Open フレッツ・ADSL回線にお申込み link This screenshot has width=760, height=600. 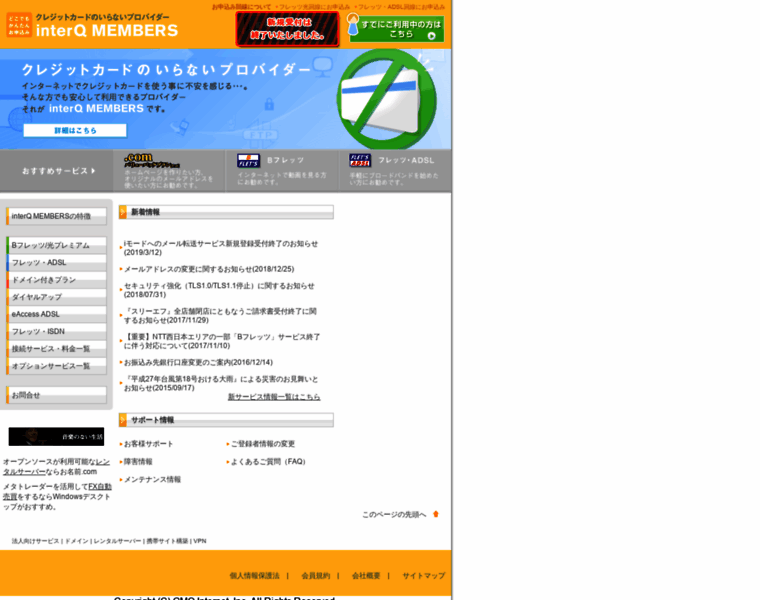point(399,7)
